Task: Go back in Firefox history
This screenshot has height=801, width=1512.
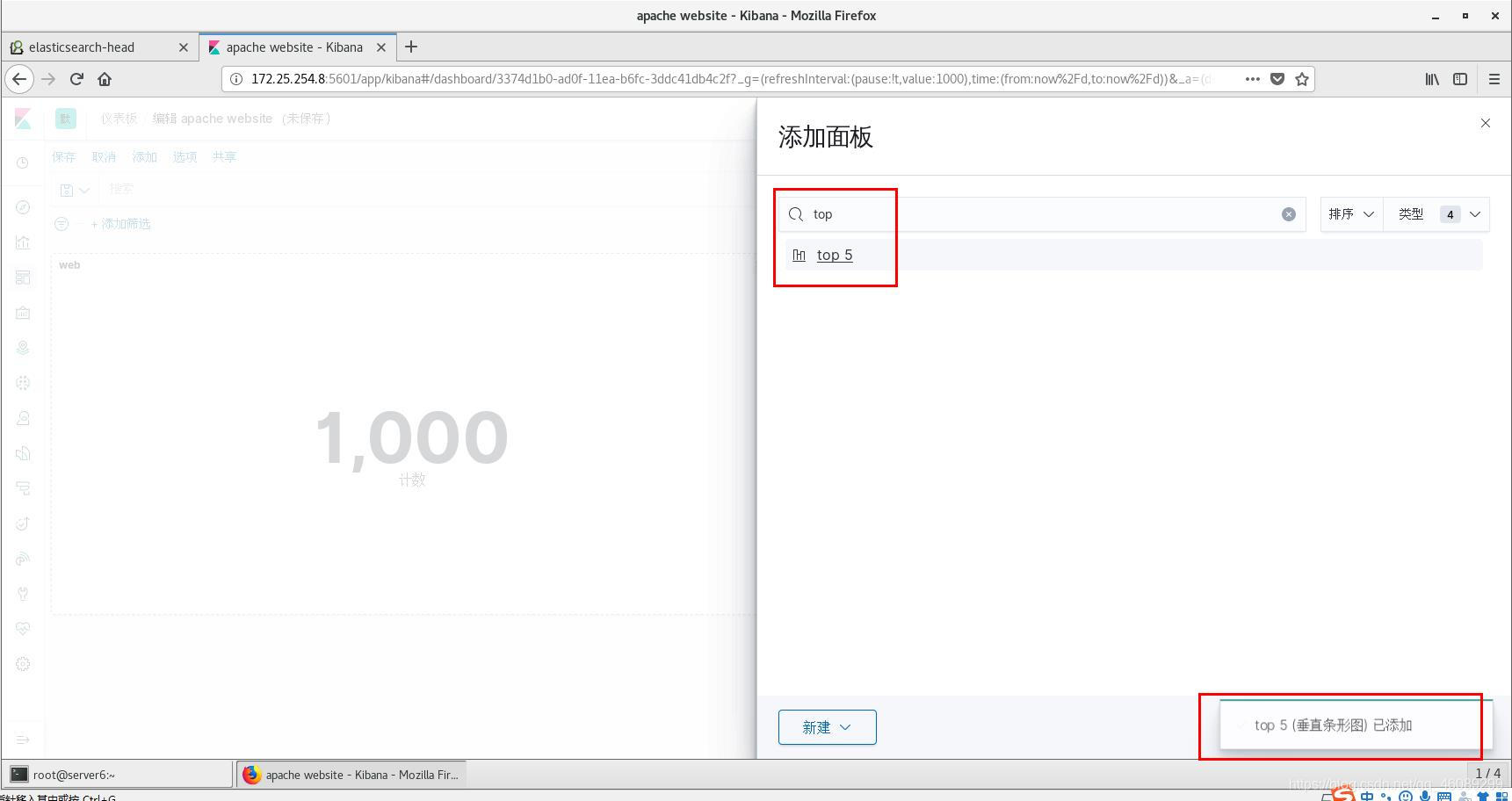Action: (x=19, y=79)
